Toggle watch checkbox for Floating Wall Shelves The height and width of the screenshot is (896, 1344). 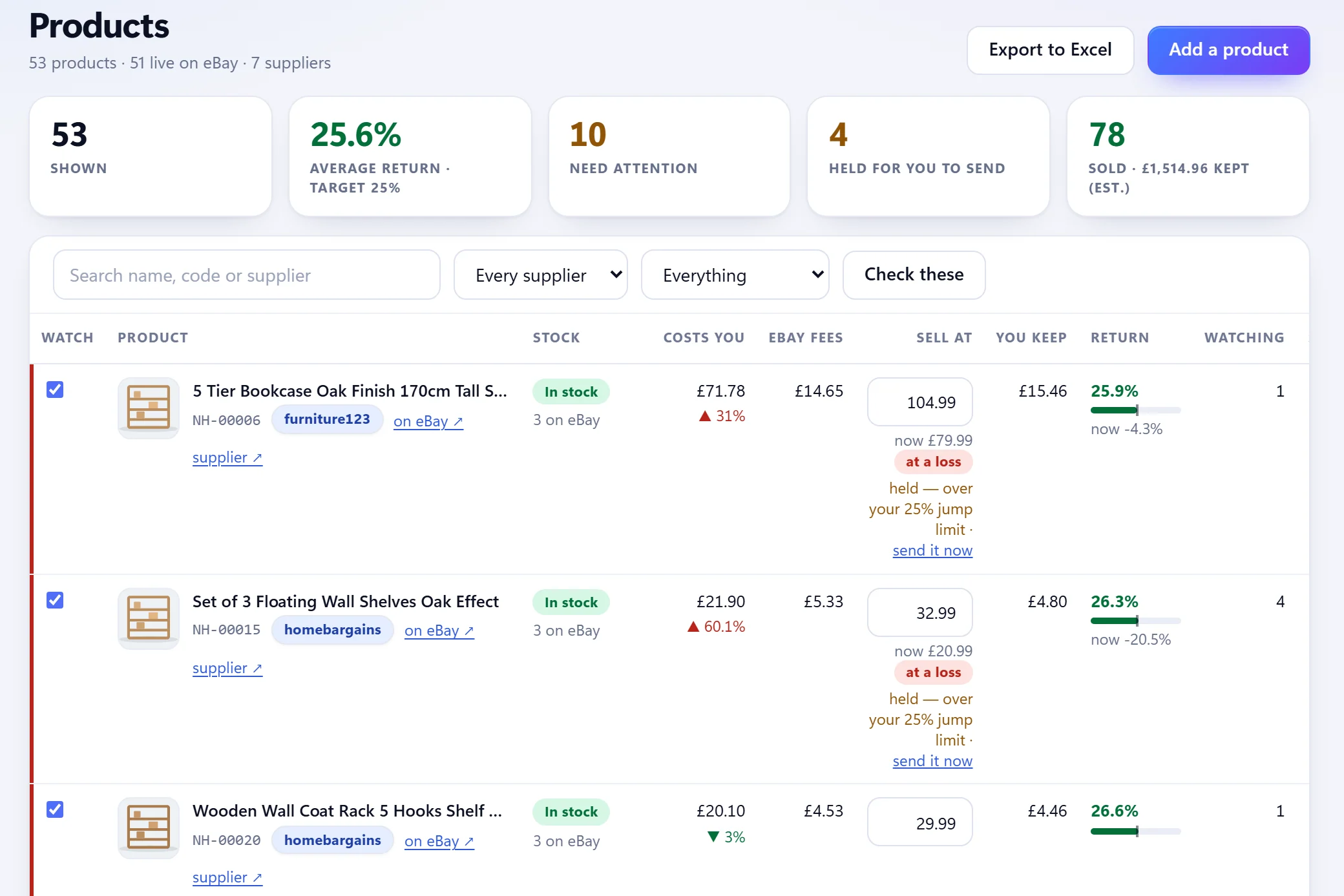(55, 600)
